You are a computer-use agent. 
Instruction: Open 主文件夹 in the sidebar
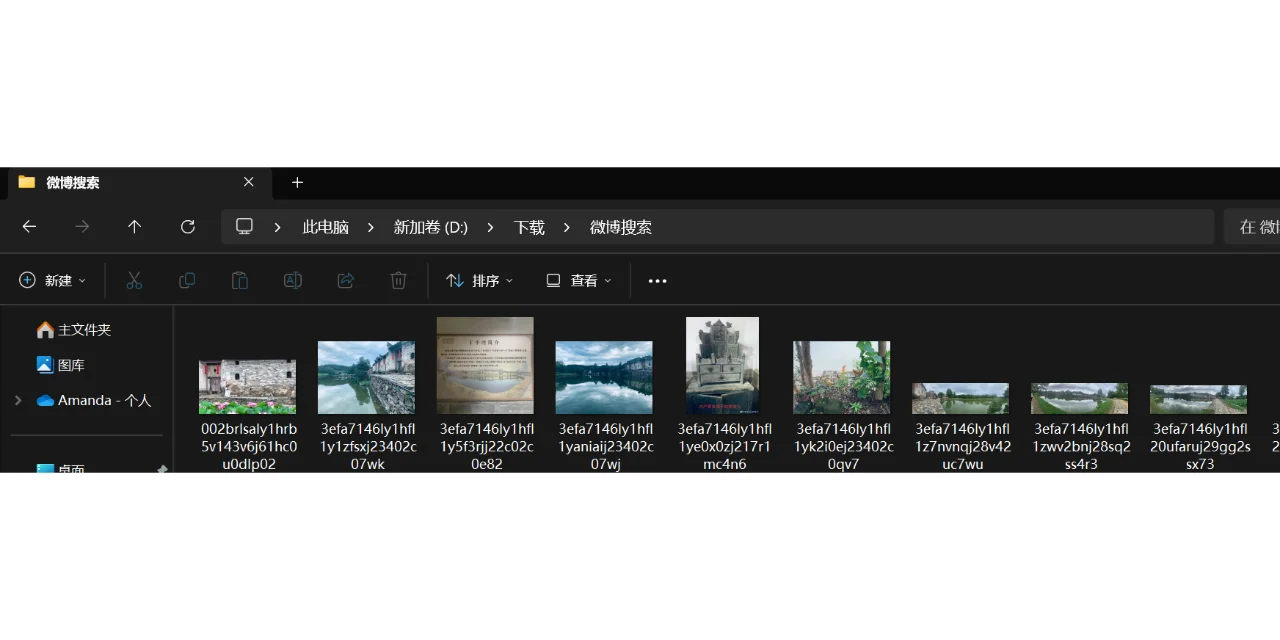74,329
